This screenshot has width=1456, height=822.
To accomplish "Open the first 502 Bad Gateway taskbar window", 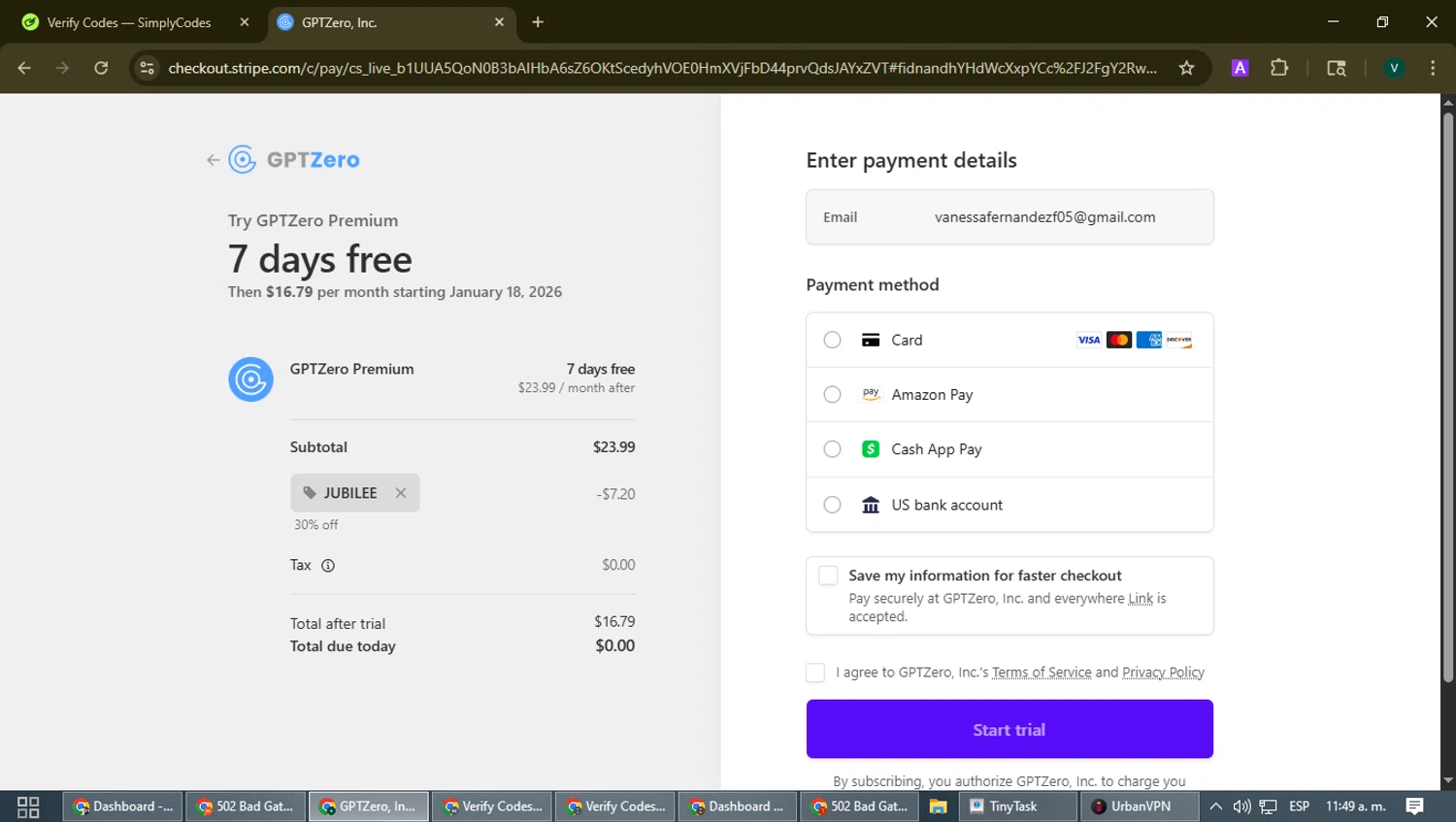I will click(246, 806).
